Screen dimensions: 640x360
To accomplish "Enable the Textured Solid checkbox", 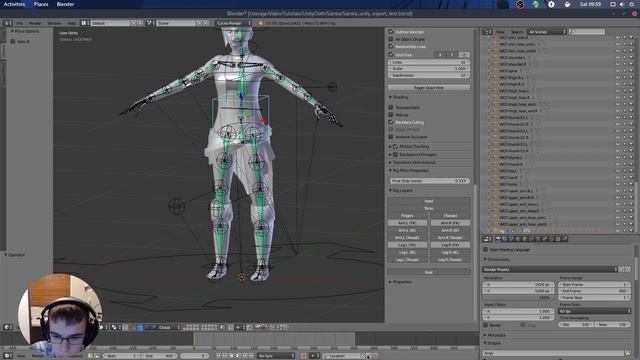I will click(391, 107).
